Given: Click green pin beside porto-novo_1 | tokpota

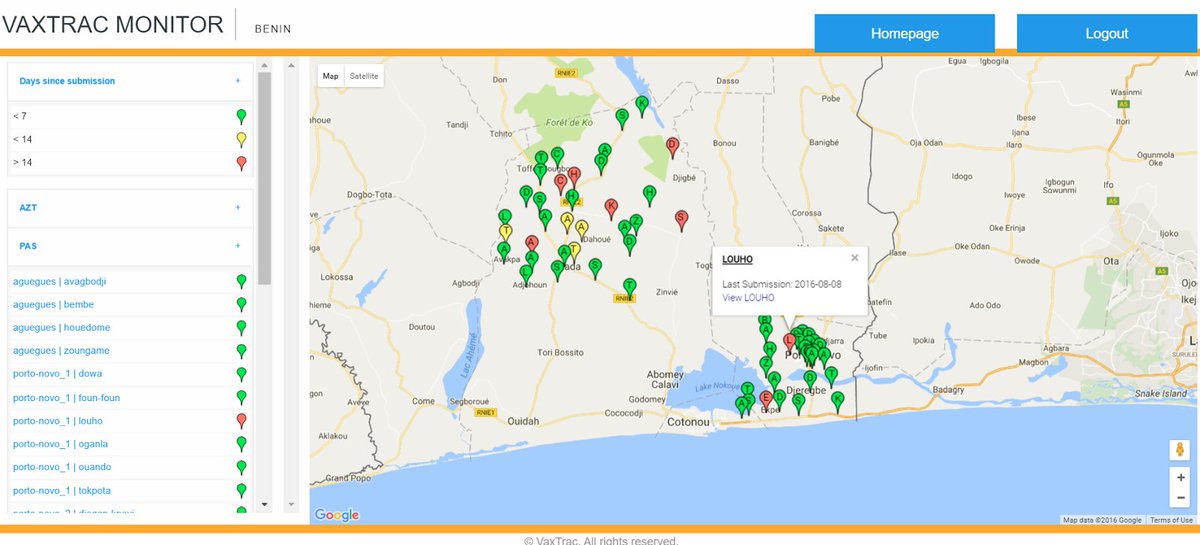Looking at the screenshot, I should (x=241, y=490).
